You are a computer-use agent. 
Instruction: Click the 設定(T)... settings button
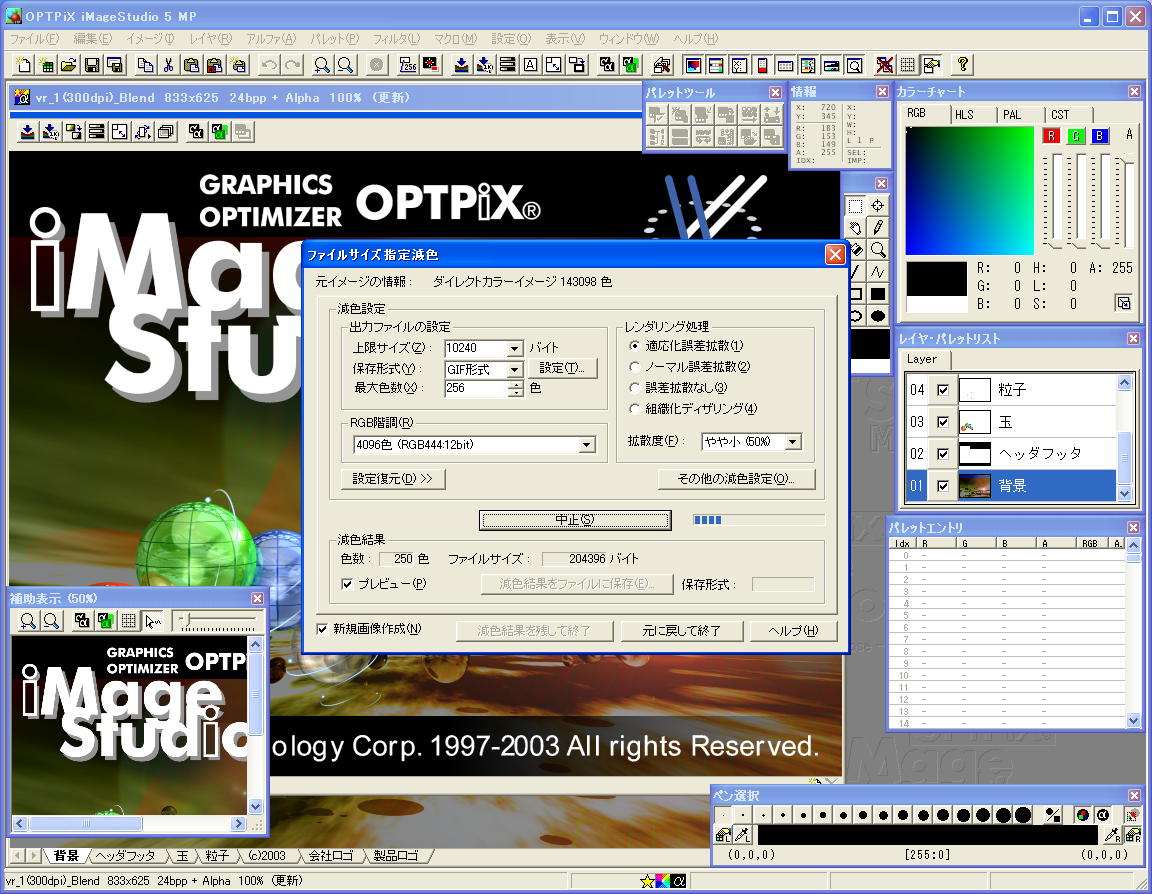click(x=562, y=368)
